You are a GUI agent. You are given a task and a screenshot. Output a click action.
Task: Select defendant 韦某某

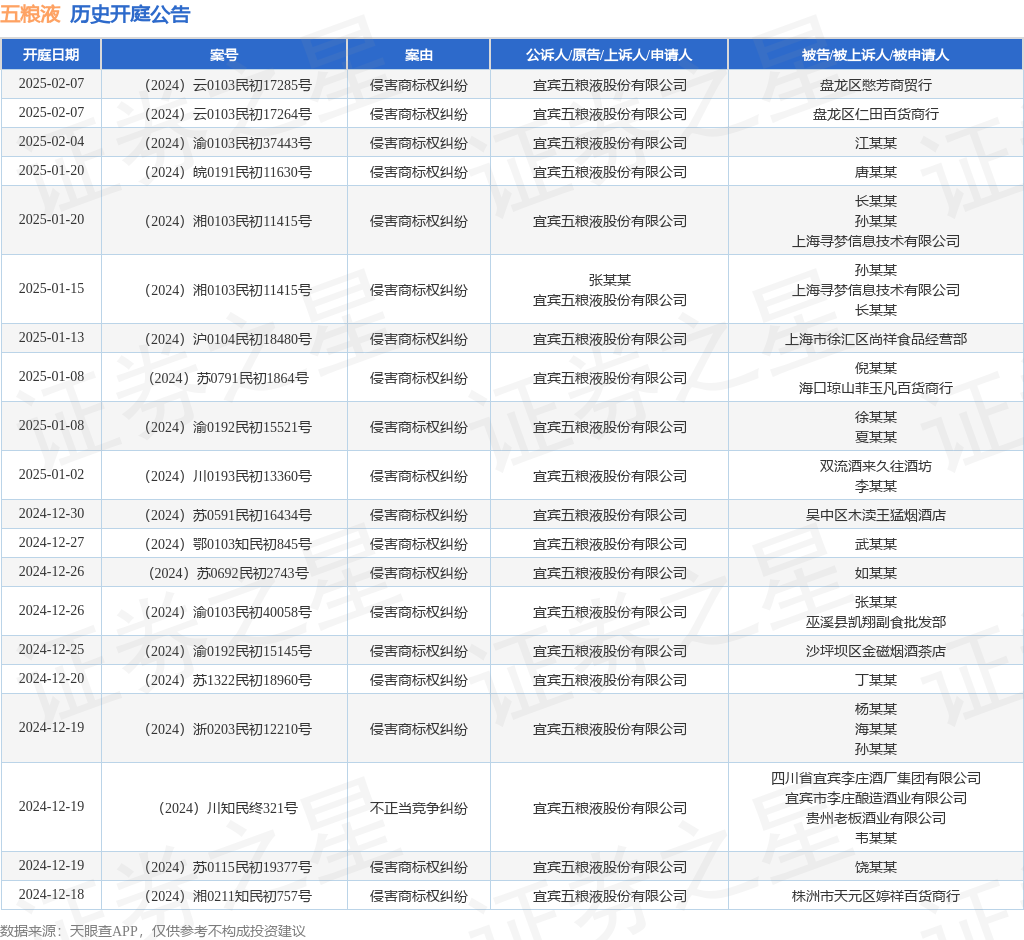[876, 838]
